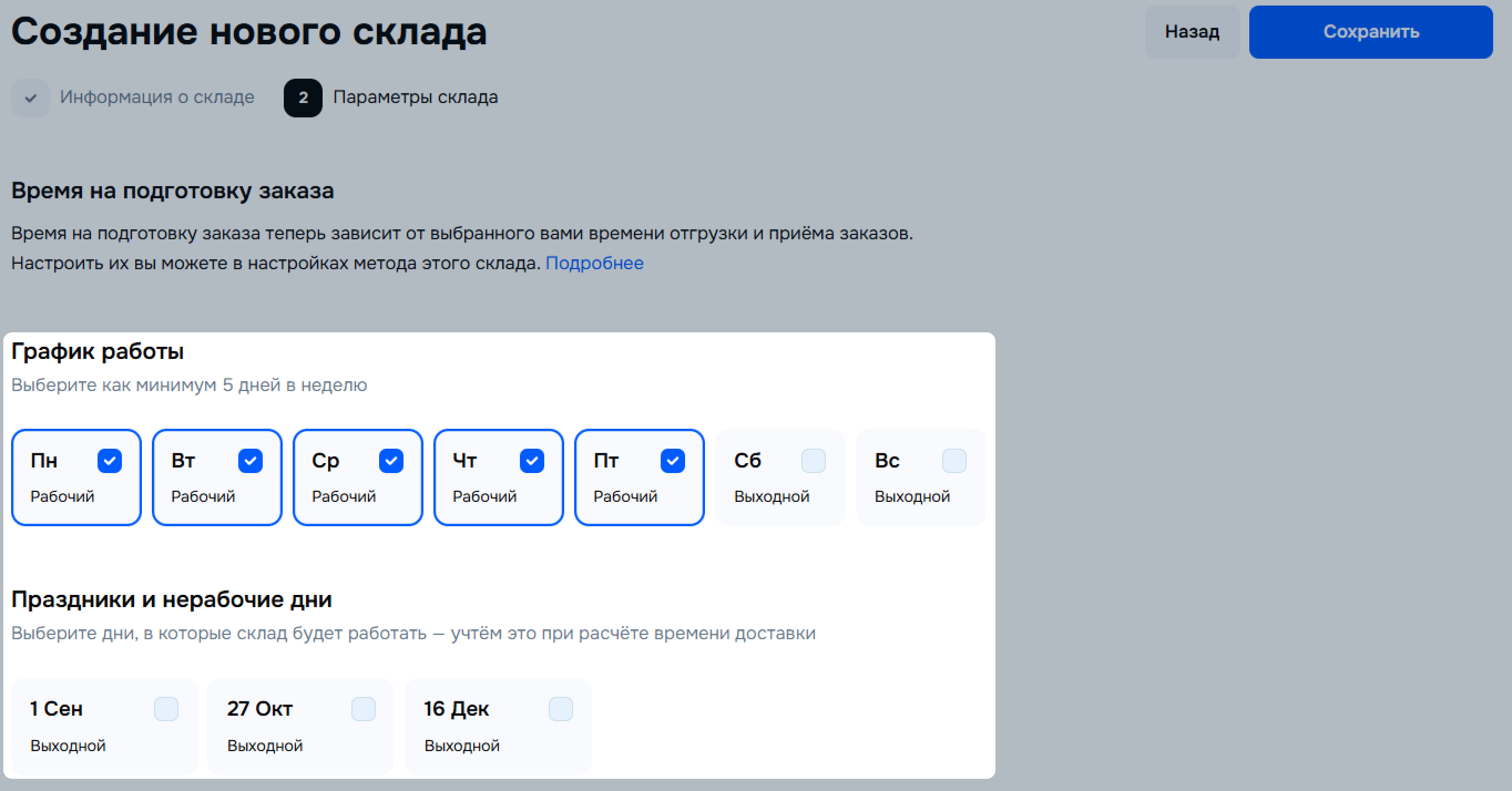The width and height of the screenshot is (1512, 791).
Task: Click the 16 Дек date label
Action: pos(457,710)
